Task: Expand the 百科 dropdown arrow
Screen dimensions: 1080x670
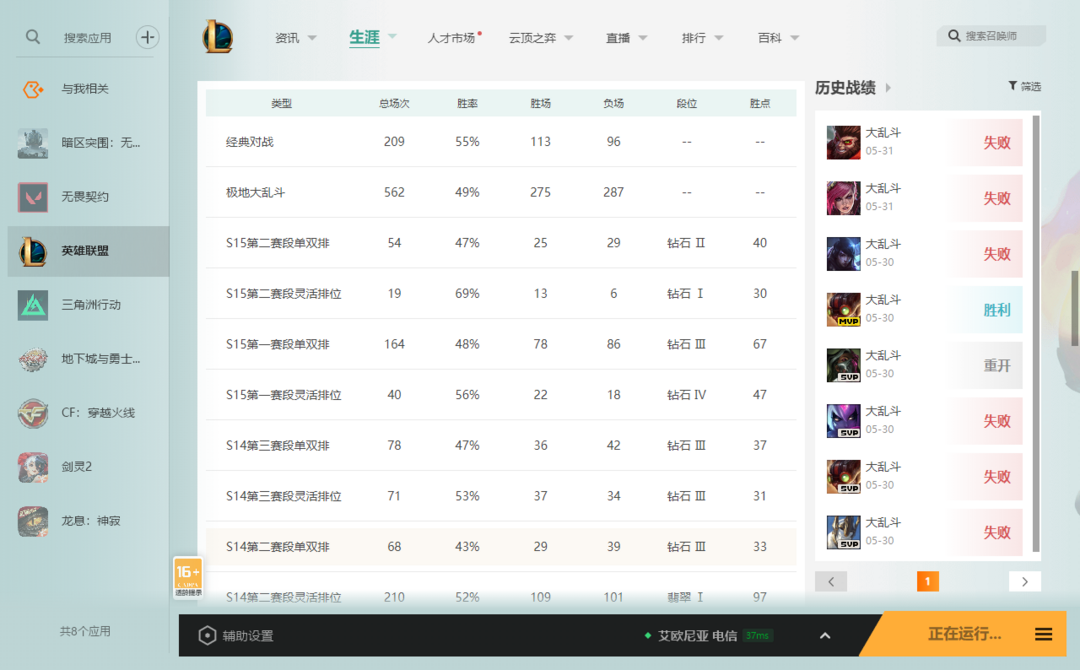Action: pyautogui.click(x=794, y=38)
